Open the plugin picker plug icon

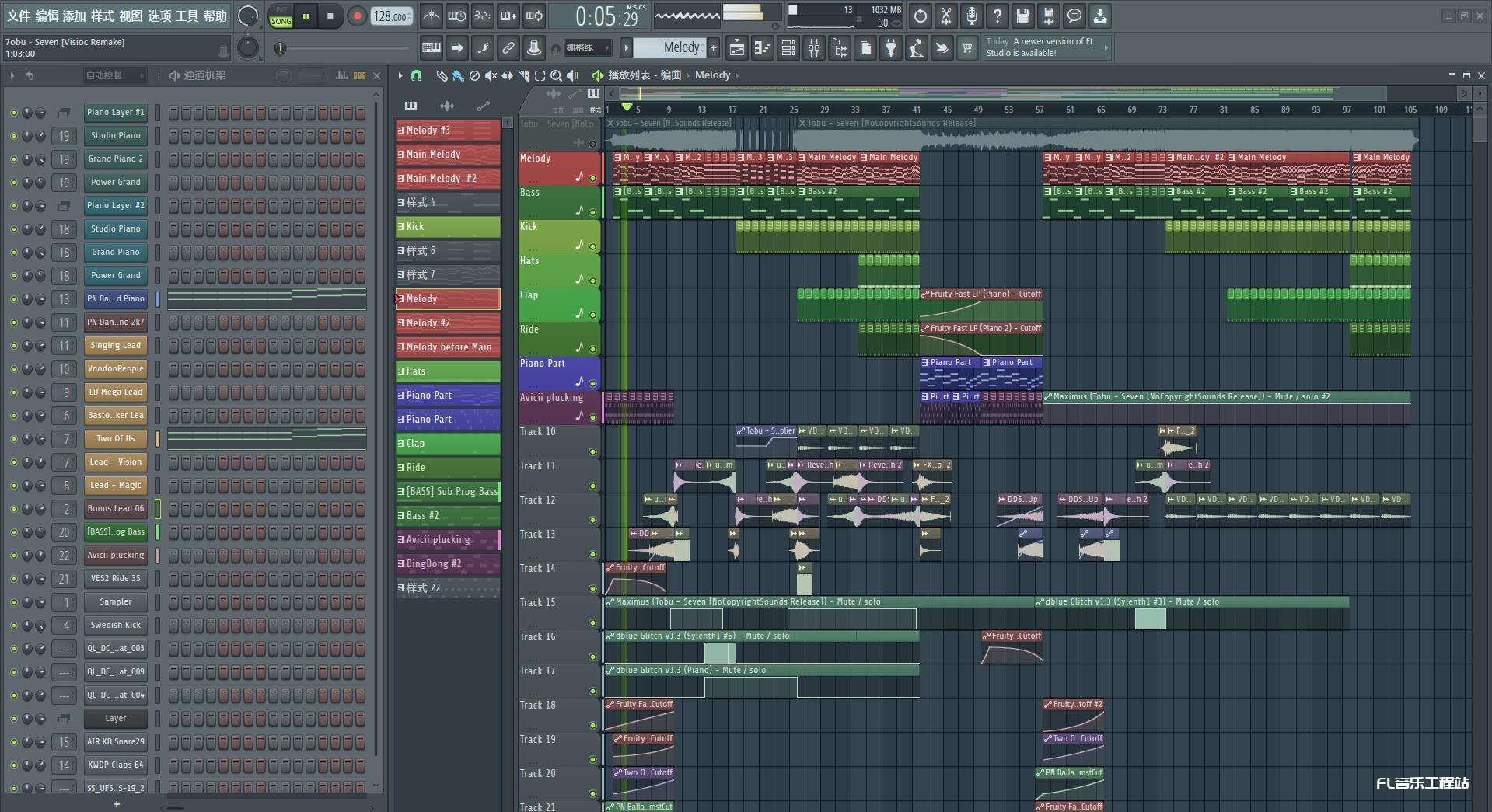click(891, 48)
